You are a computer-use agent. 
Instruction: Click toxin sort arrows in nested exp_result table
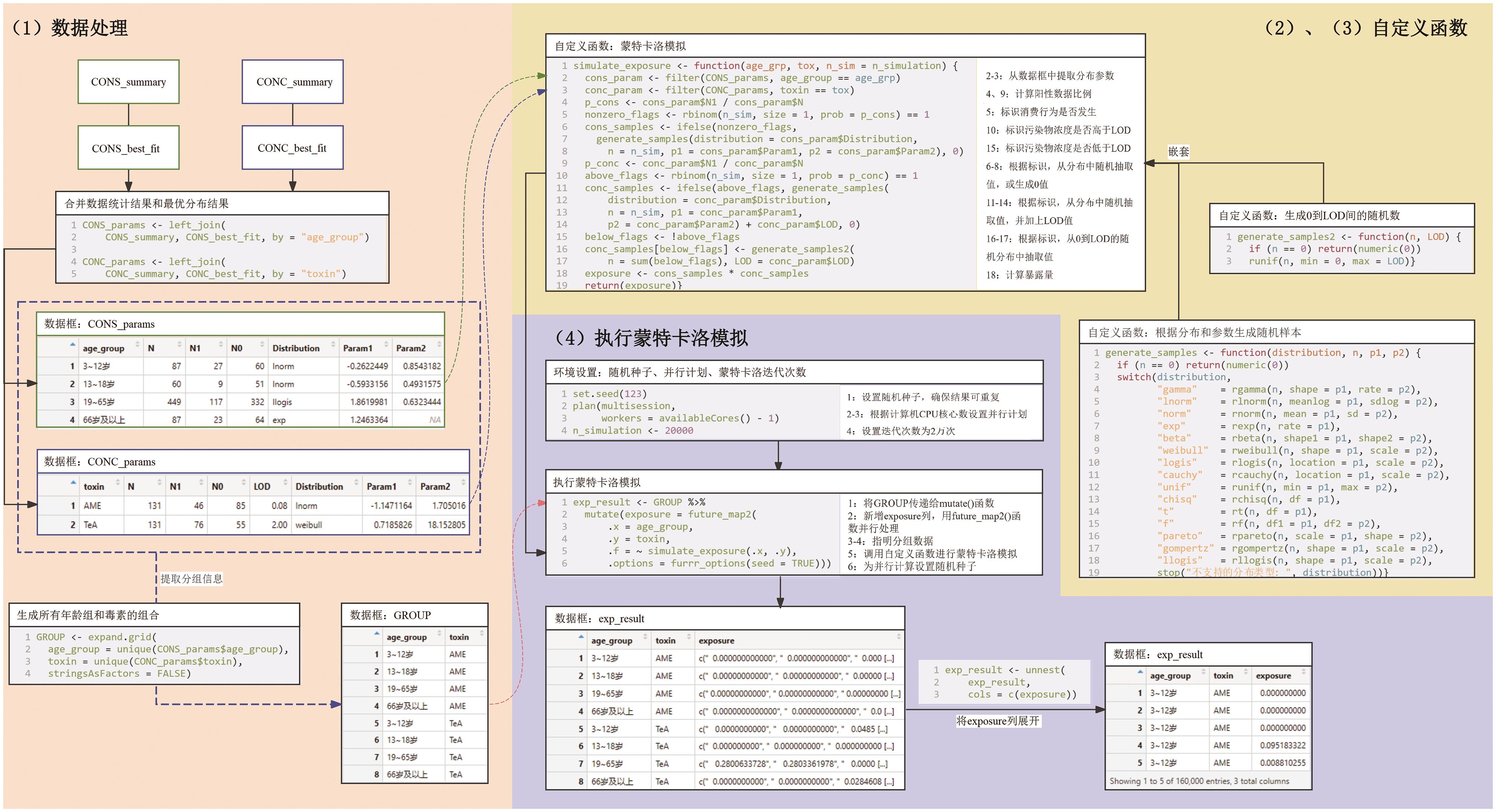tap(689, 637)
